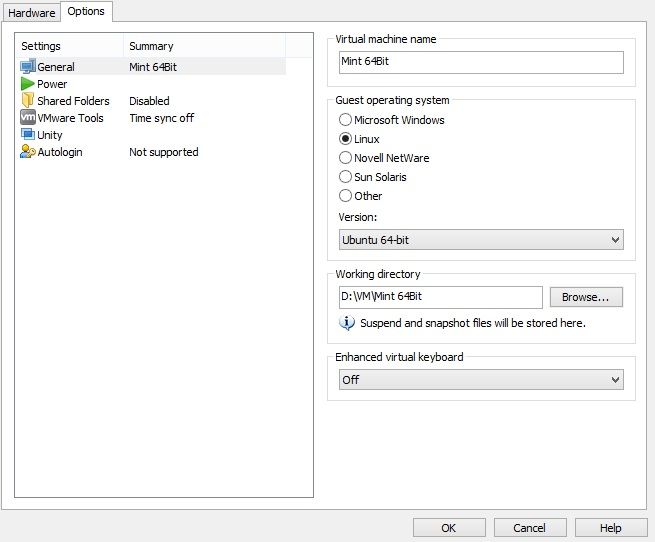
Task: Select Other guest operating system
Action: click(x=345, y=196)
